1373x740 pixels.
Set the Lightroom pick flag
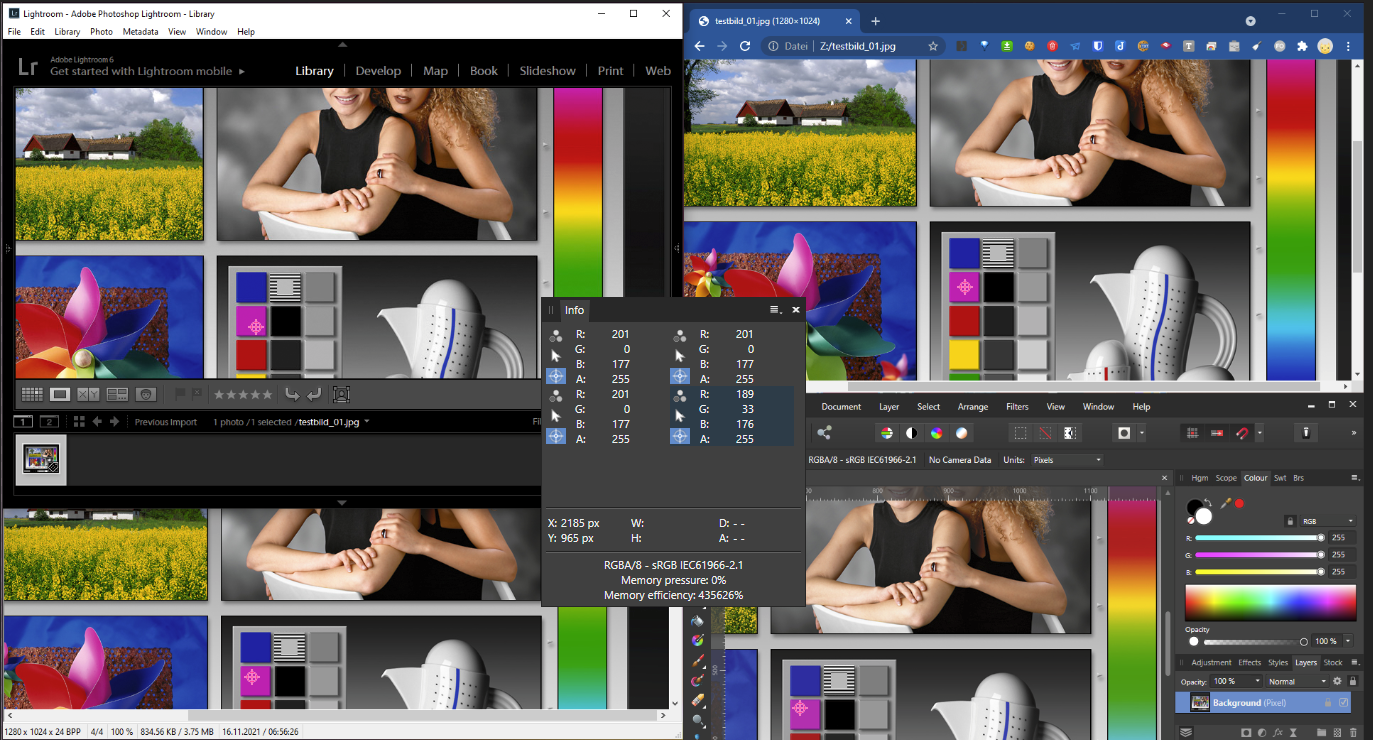180,394
